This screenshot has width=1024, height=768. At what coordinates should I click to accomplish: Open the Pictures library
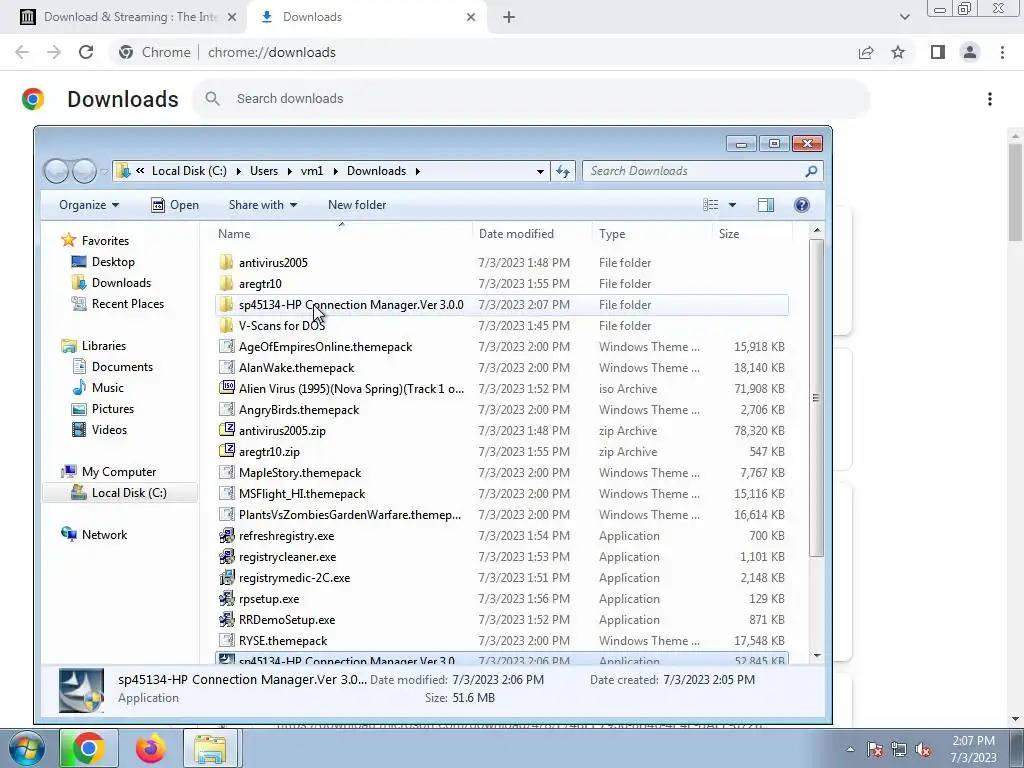click(x=112, y=408)
